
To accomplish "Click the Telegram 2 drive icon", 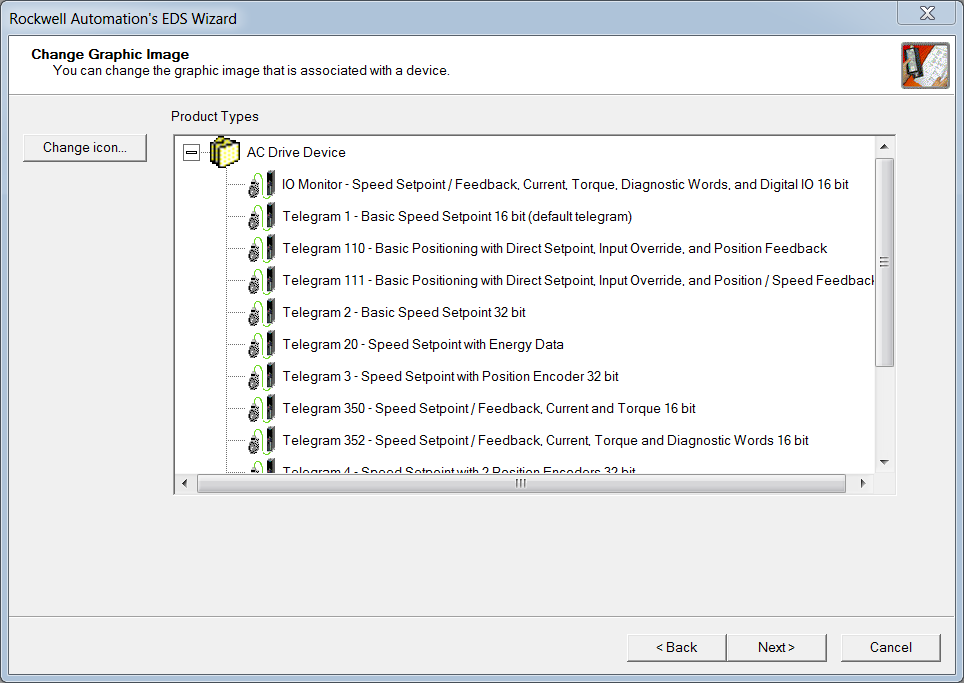I will point(261,313).
